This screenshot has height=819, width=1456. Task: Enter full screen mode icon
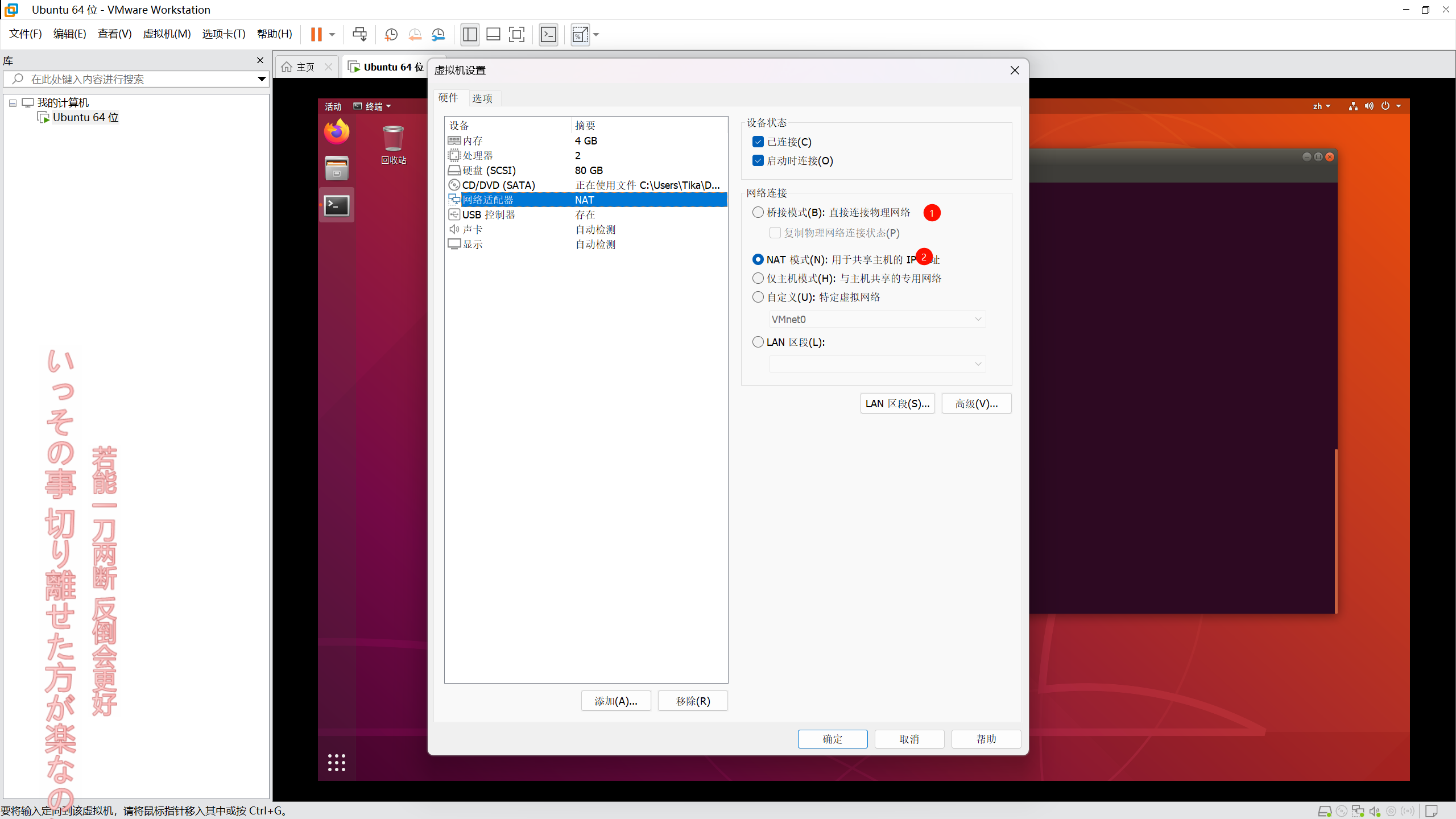coord(516,35)
